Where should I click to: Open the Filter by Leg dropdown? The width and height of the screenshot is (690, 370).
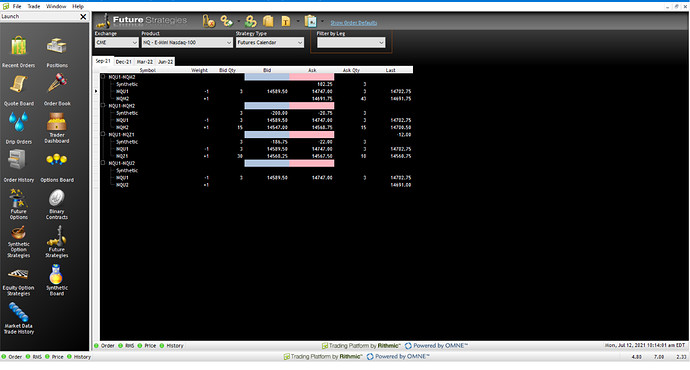351,42
